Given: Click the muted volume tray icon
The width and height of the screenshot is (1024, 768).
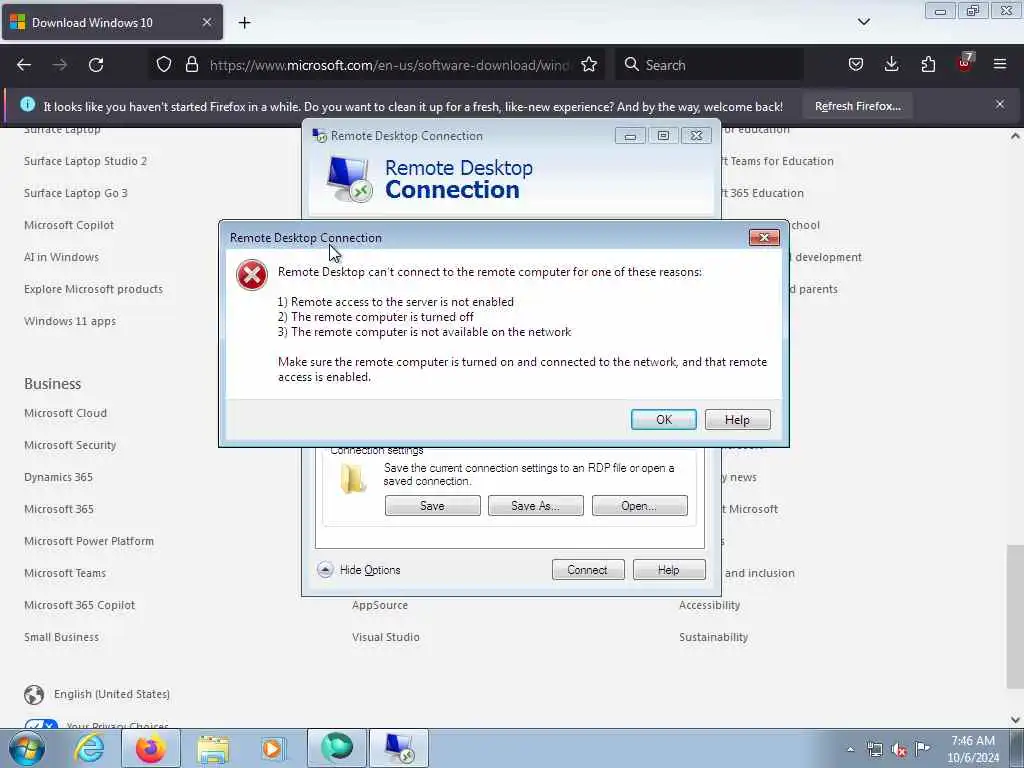Looking at the screenshot, I should pos(899,749).
